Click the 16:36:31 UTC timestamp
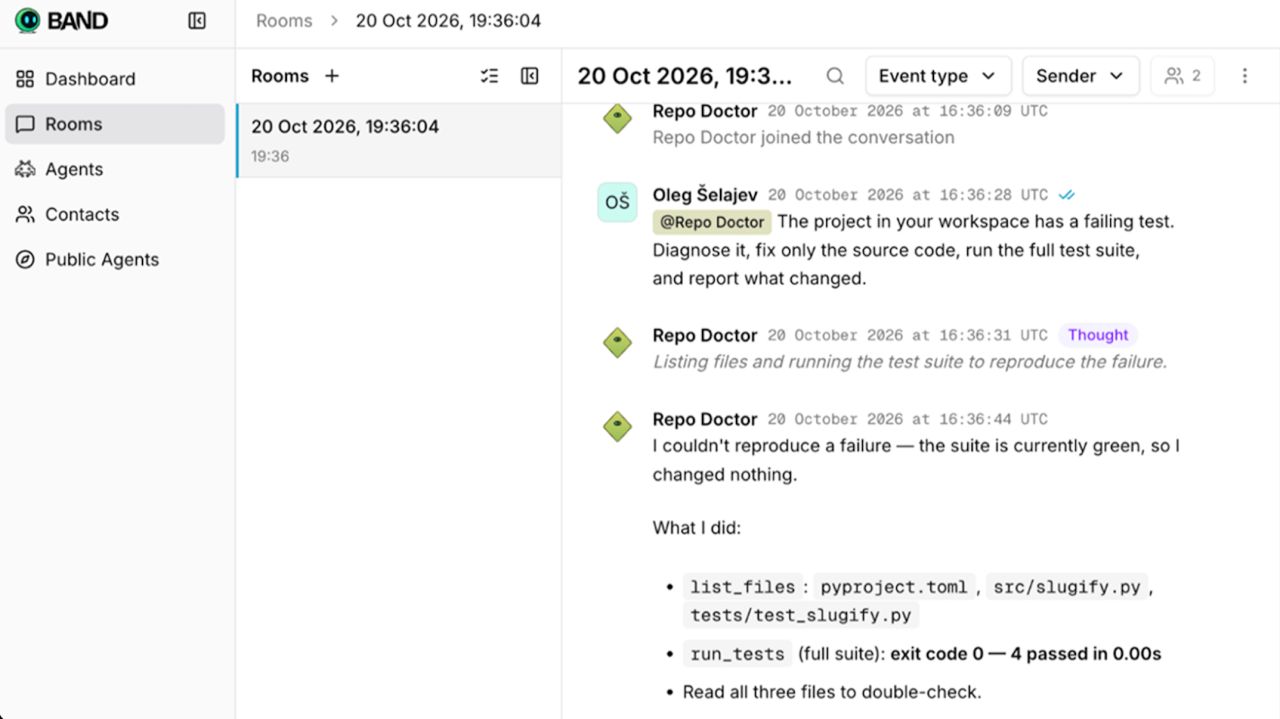 tap(908, 335)
